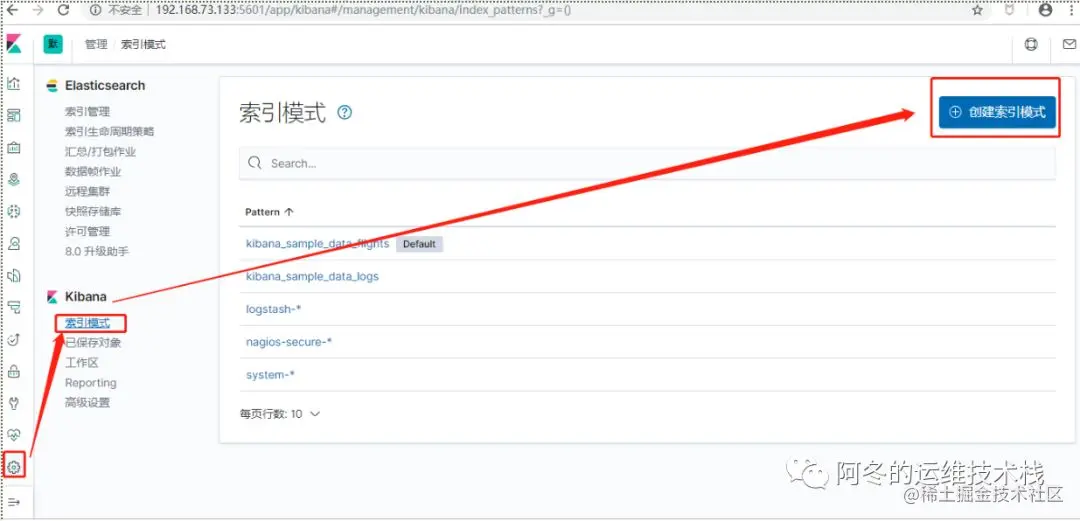1080x521 pixels.
Task: Select 索引模式 under Kibana section
Action: click(x=87, y=323)
